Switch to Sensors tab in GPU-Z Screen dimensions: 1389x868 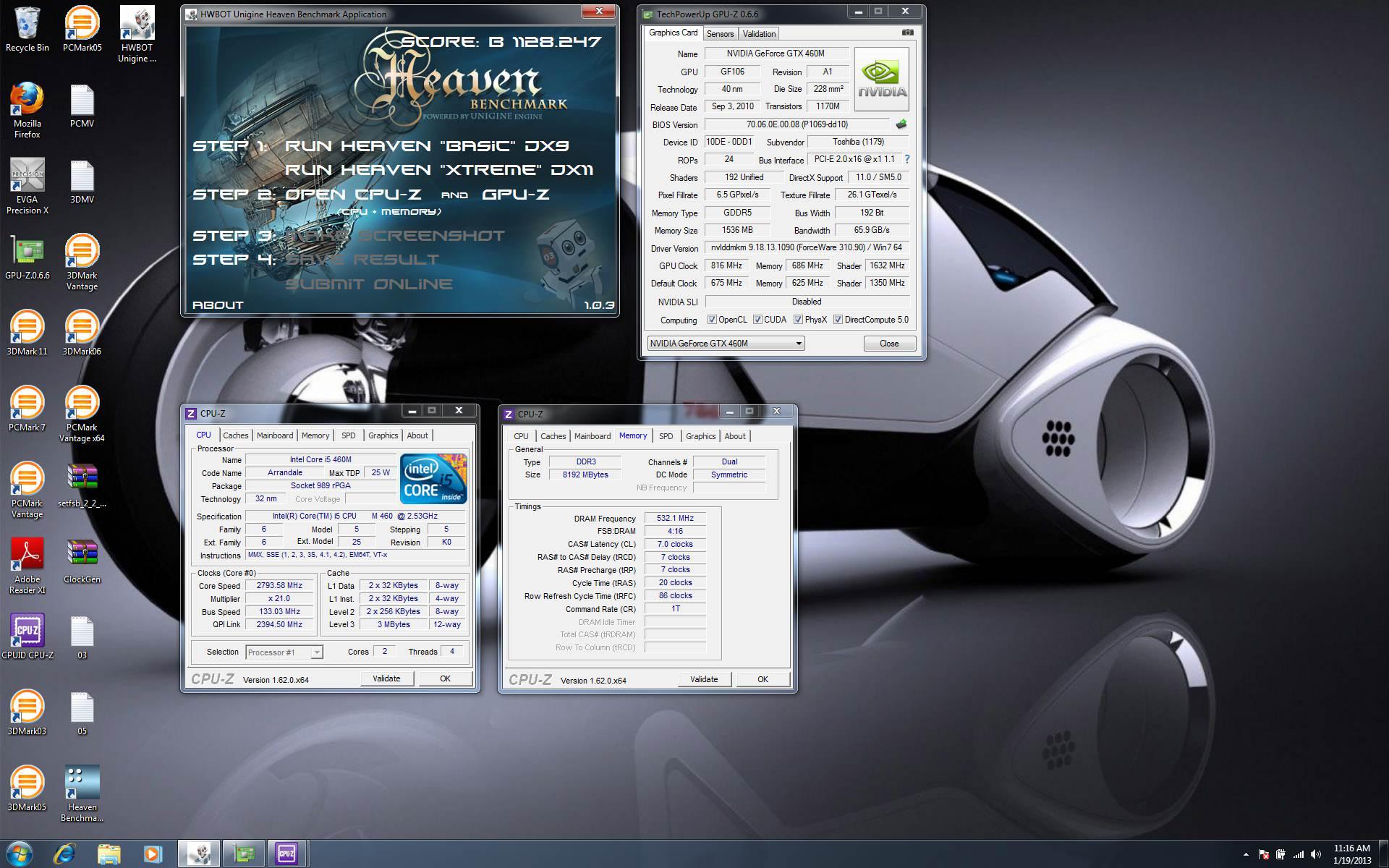coord(720,34)
